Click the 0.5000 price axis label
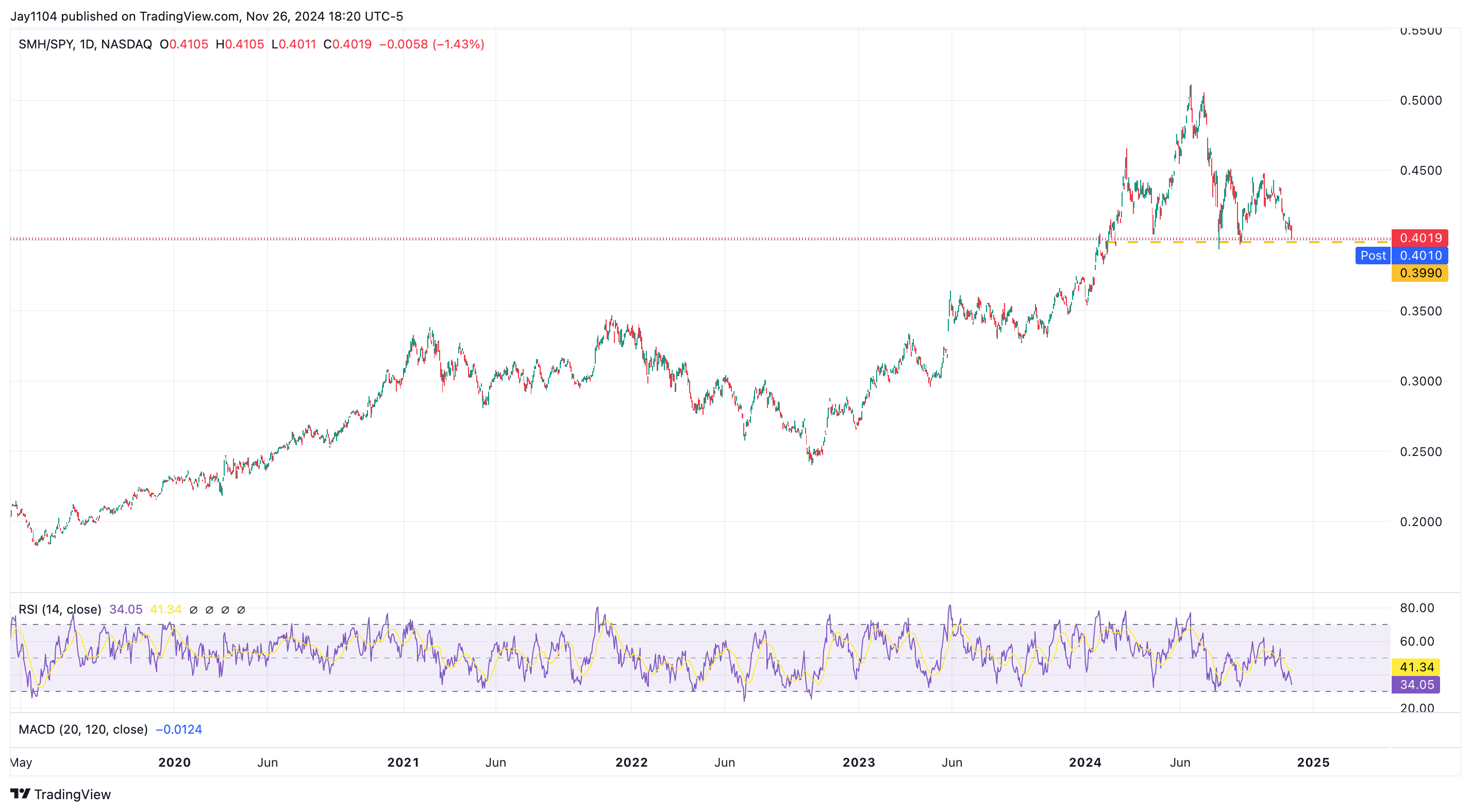Screen dimensions: 1471x812 [1421, 100]
